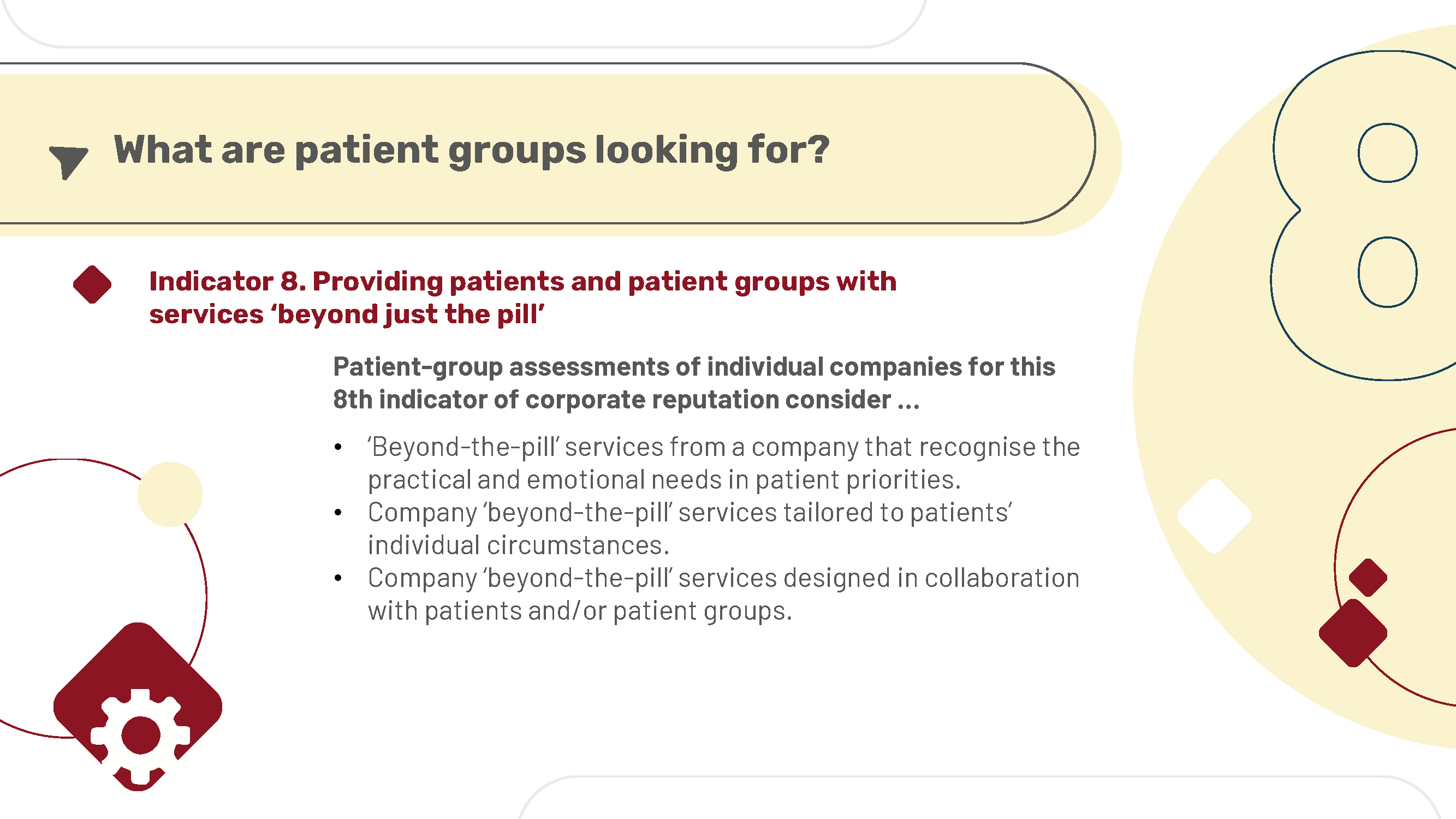Screen dimensions: 1456x819
Task: Select the red diamond bullet beside Indicator 8
Action: pos(92,284)
